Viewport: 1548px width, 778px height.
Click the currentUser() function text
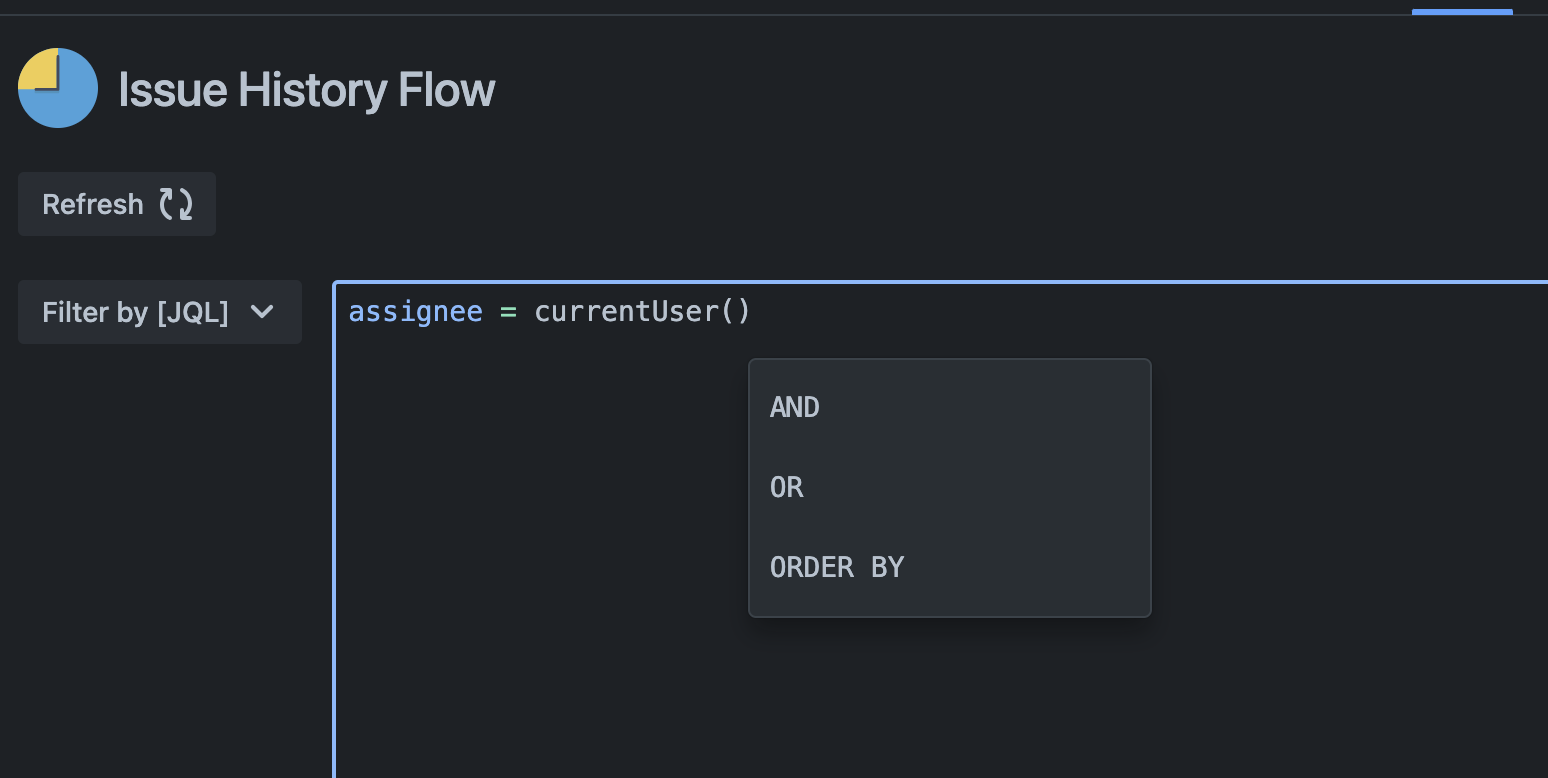pyautogui.click(x=642, y=312)
